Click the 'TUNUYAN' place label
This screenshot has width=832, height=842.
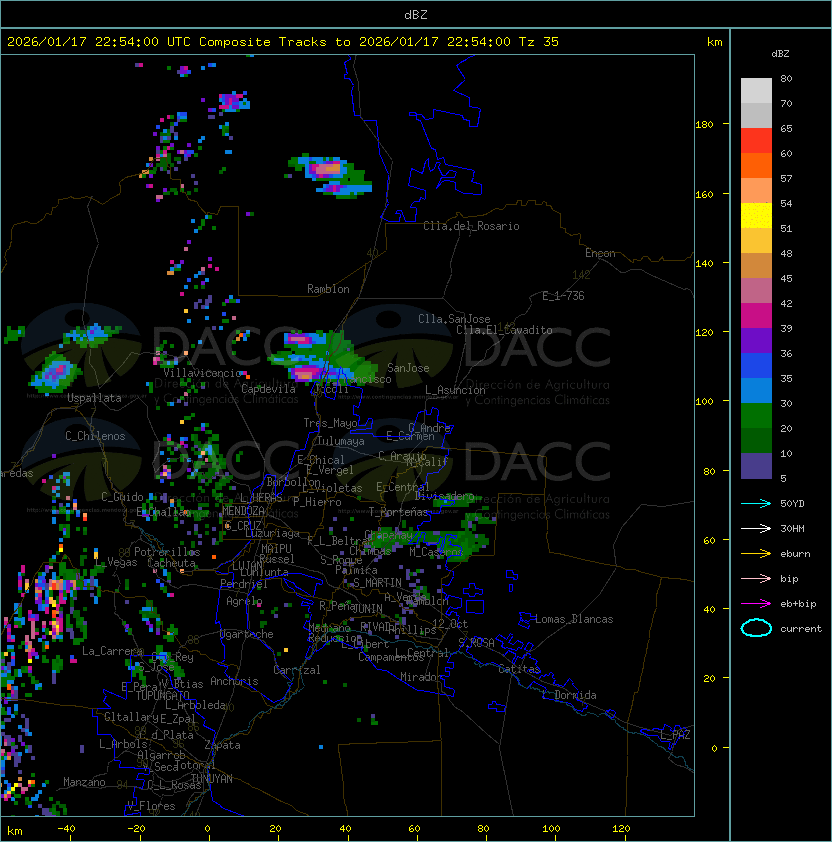212,779
